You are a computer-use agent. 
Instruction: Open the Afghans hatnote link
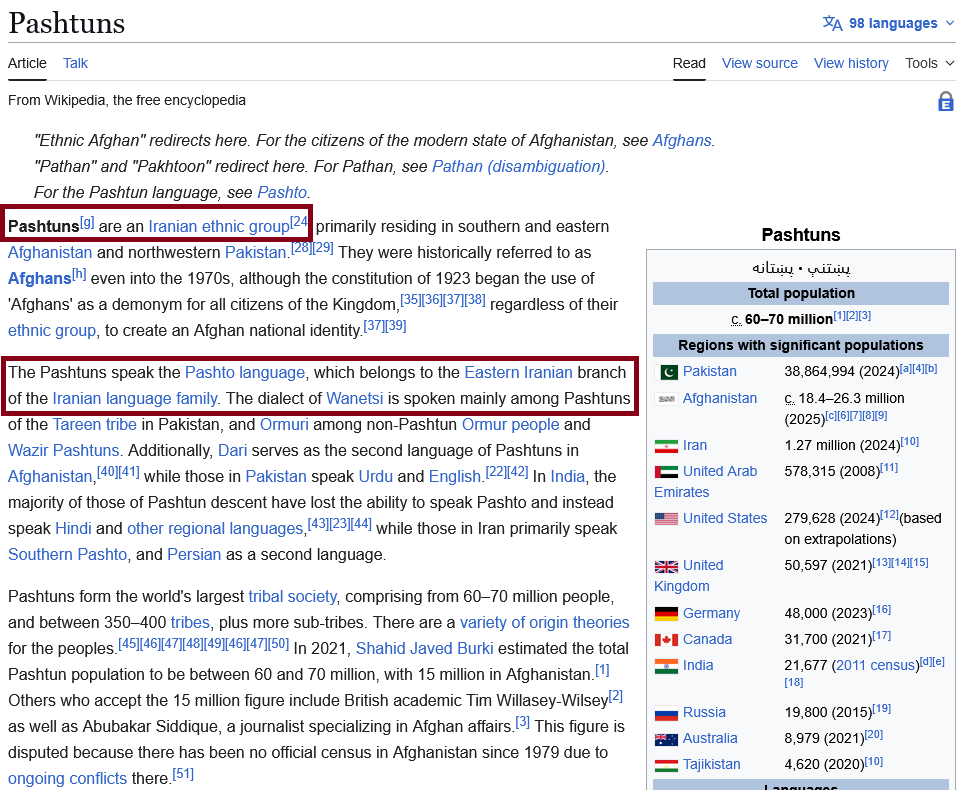tap(682, 140)
